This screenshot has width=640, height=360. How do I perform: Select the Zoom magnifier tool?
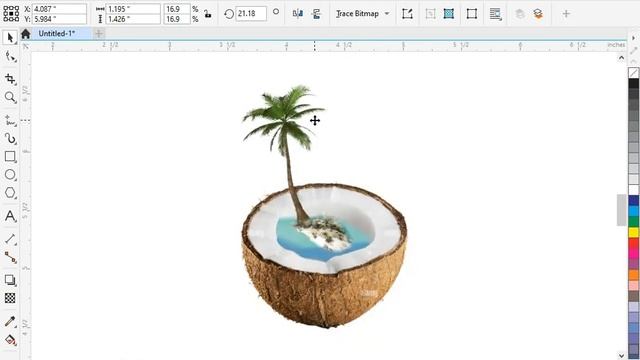[10, 97]
